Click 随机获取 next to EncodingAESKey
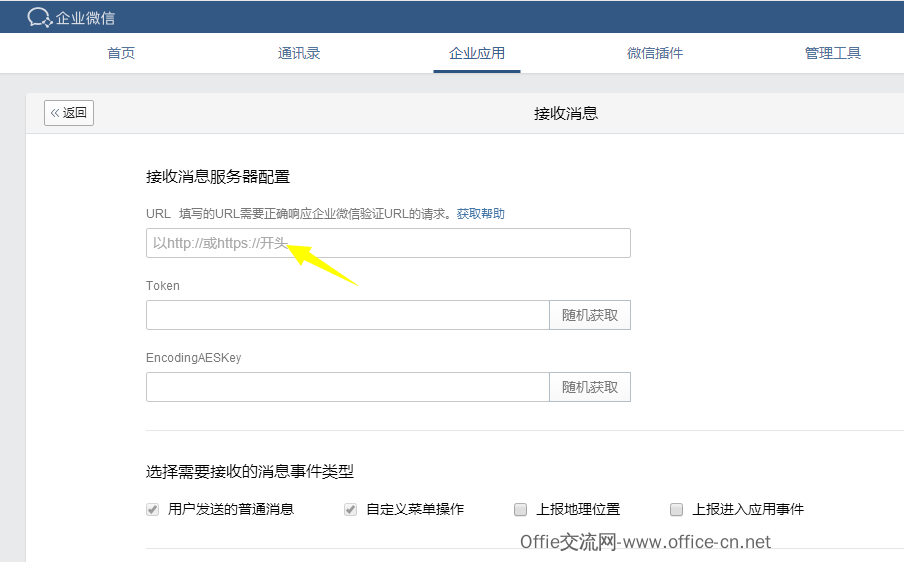904x562 pixels. click(x=590, y=387)
